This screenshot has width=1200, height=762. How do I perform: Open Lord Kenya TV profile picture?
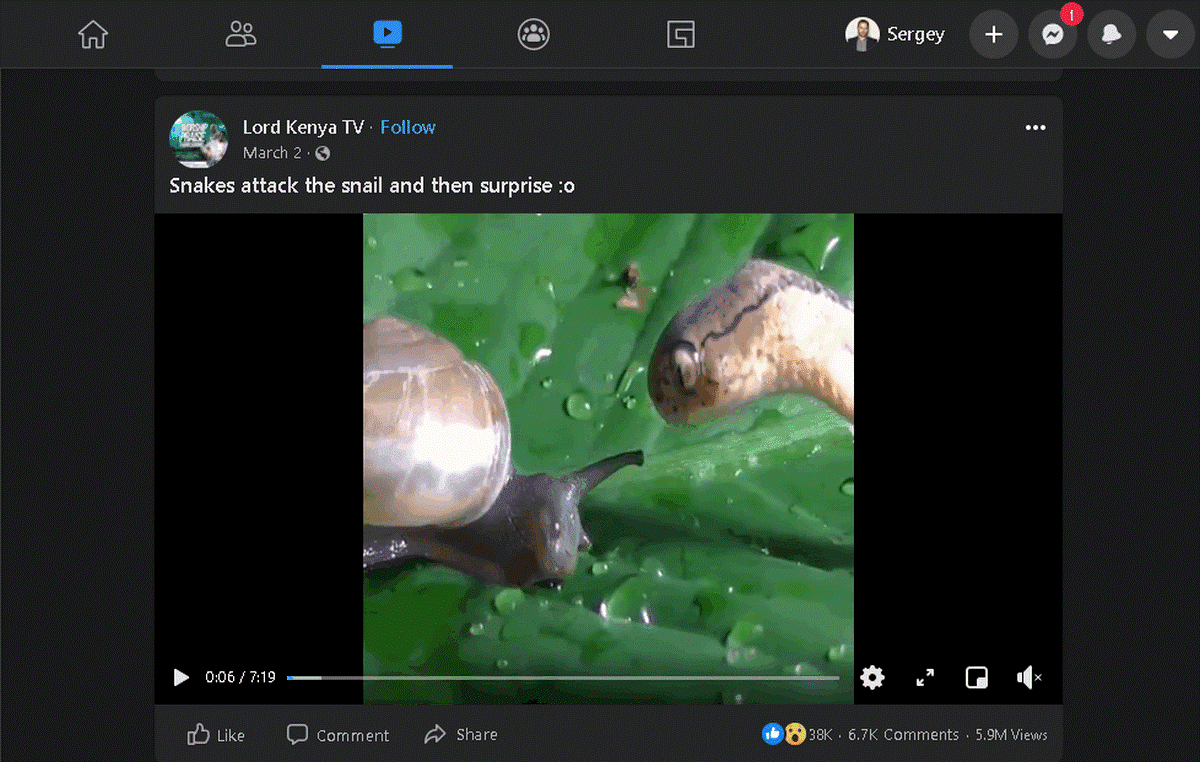pos(199,139)
